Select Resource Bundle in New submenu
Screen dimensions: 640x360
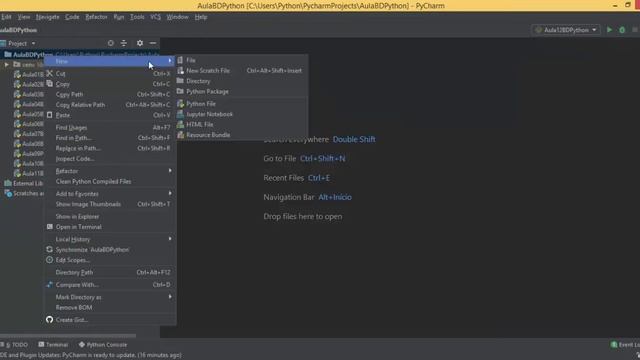[x=242, y=135]
